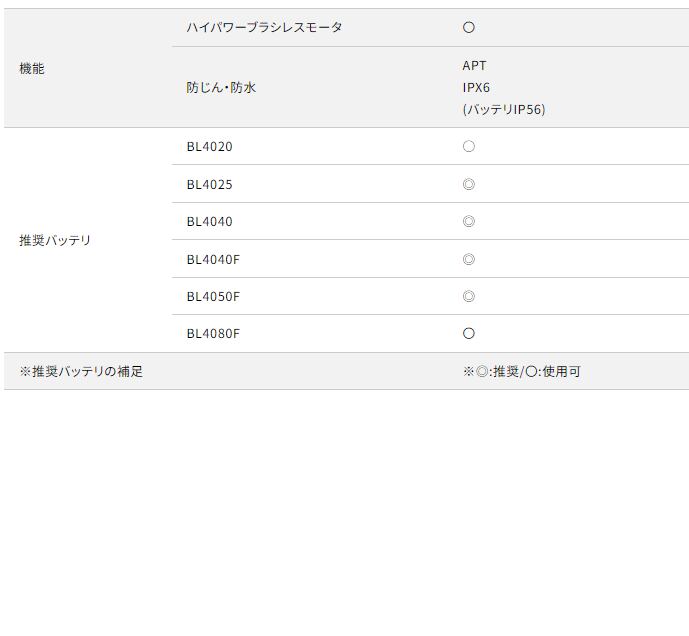This screenshot has height=636, width=689.
Task: Select the BL4020 battery label
Action: coord(209,147)
